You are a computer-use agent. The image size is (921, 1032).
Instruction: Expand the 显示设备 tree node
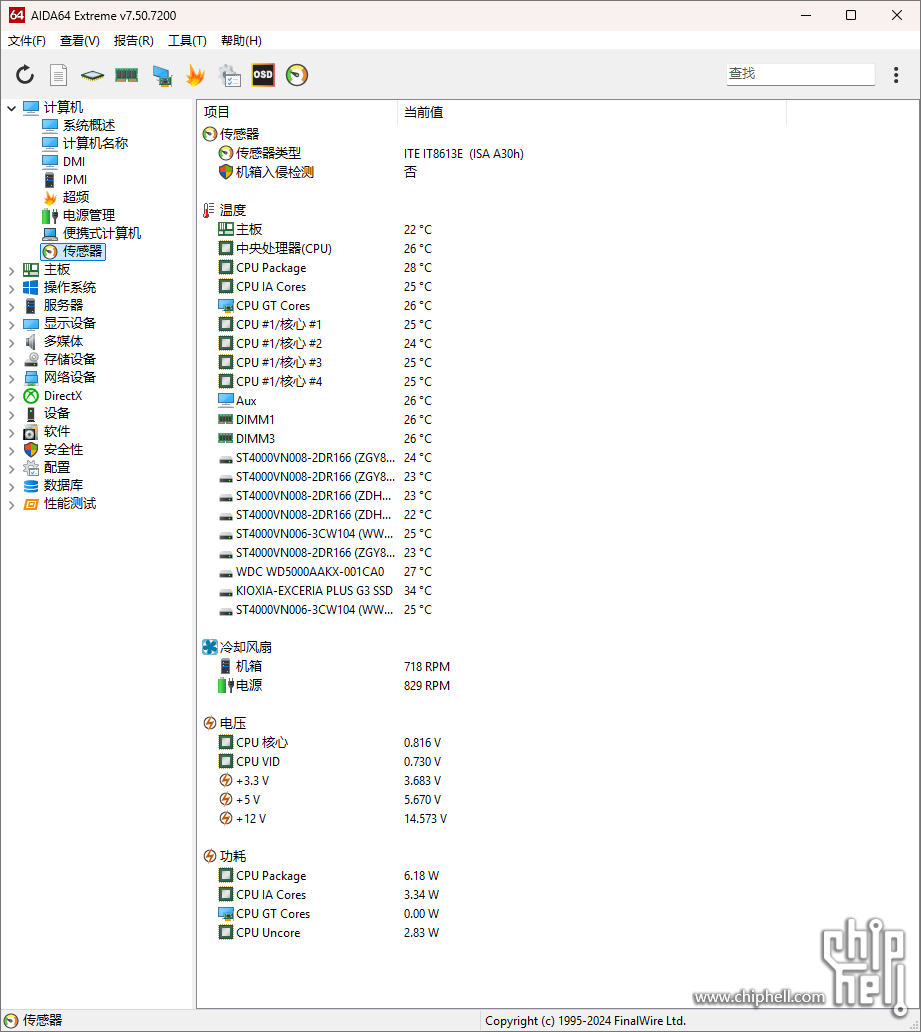pos(12,324)
